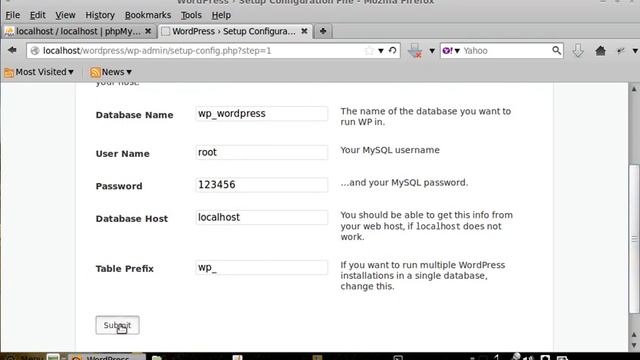
Task: Go back with the back arrow
Action: 12,50
